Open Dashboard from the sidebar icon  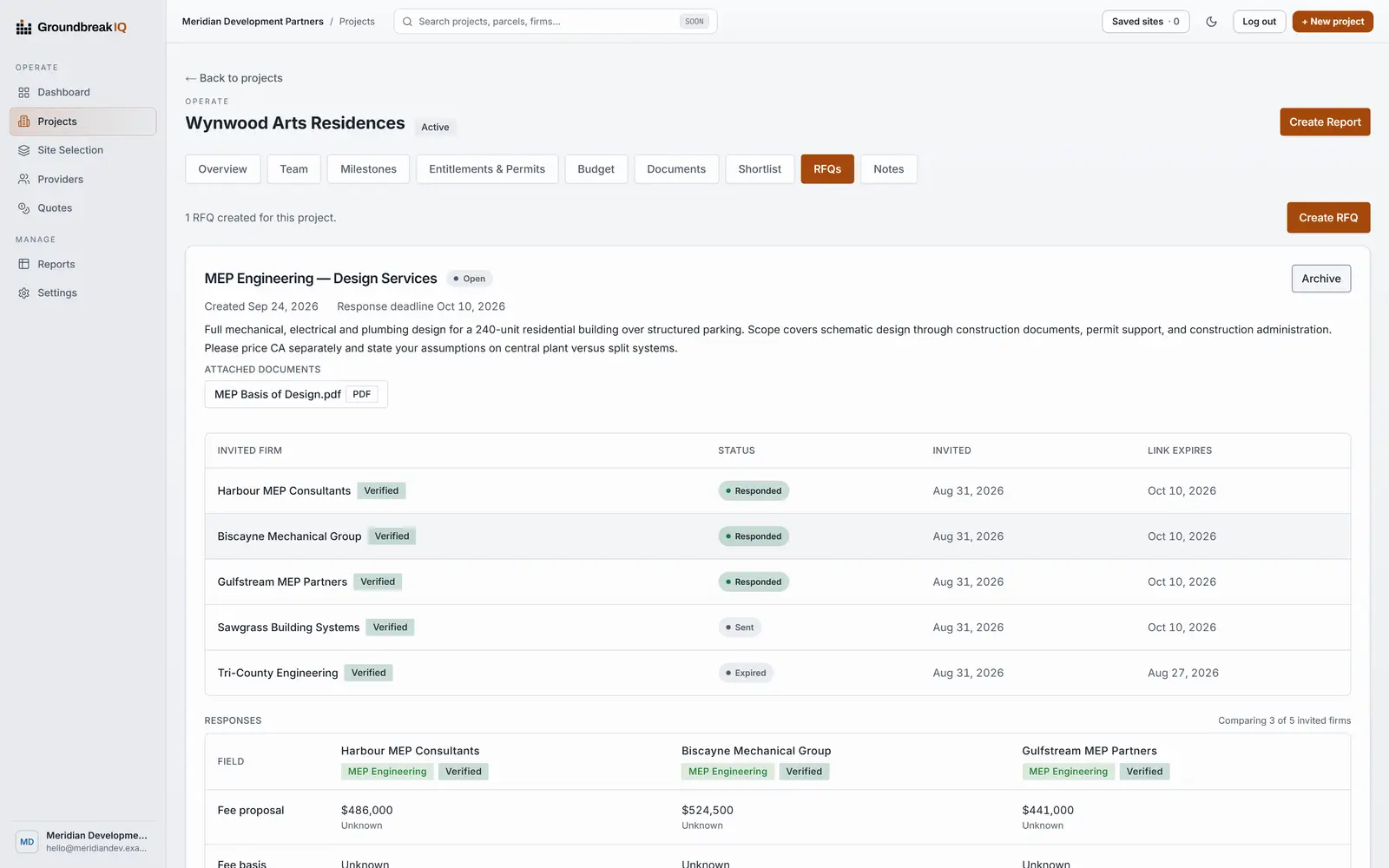[24, 93]
